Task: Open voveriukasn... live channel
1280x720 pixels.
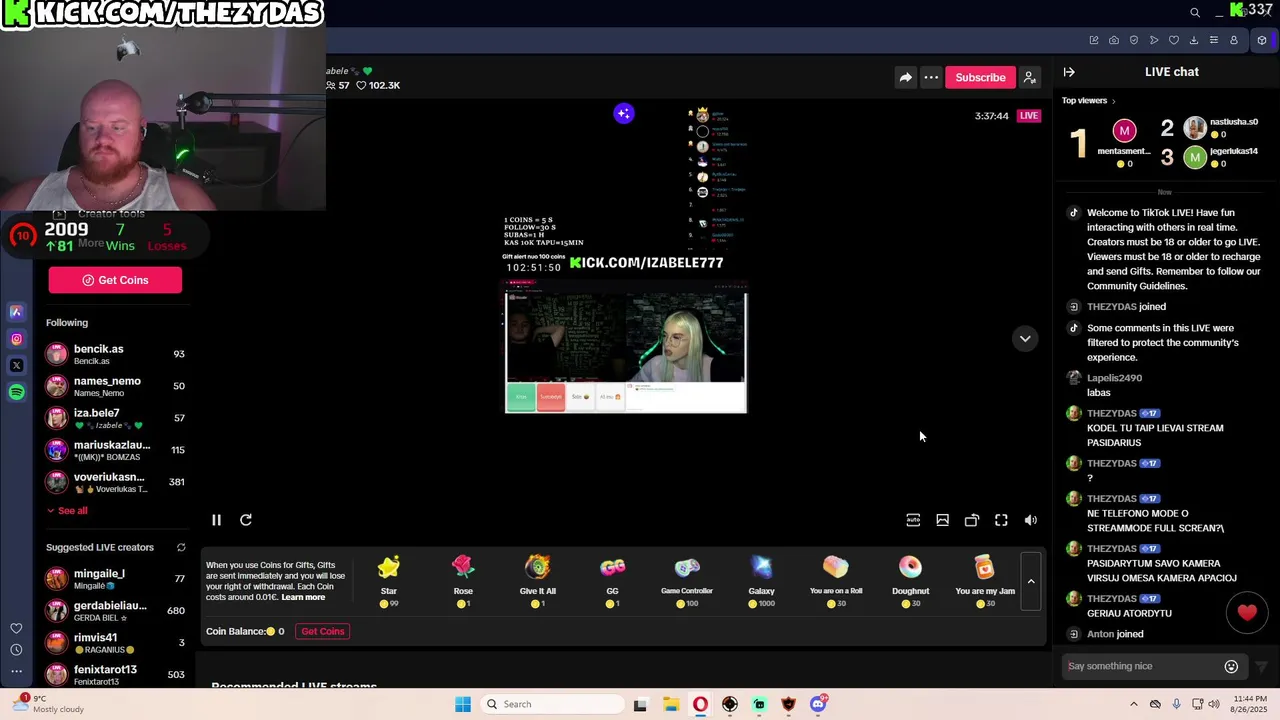Action: tap(115, 482)
